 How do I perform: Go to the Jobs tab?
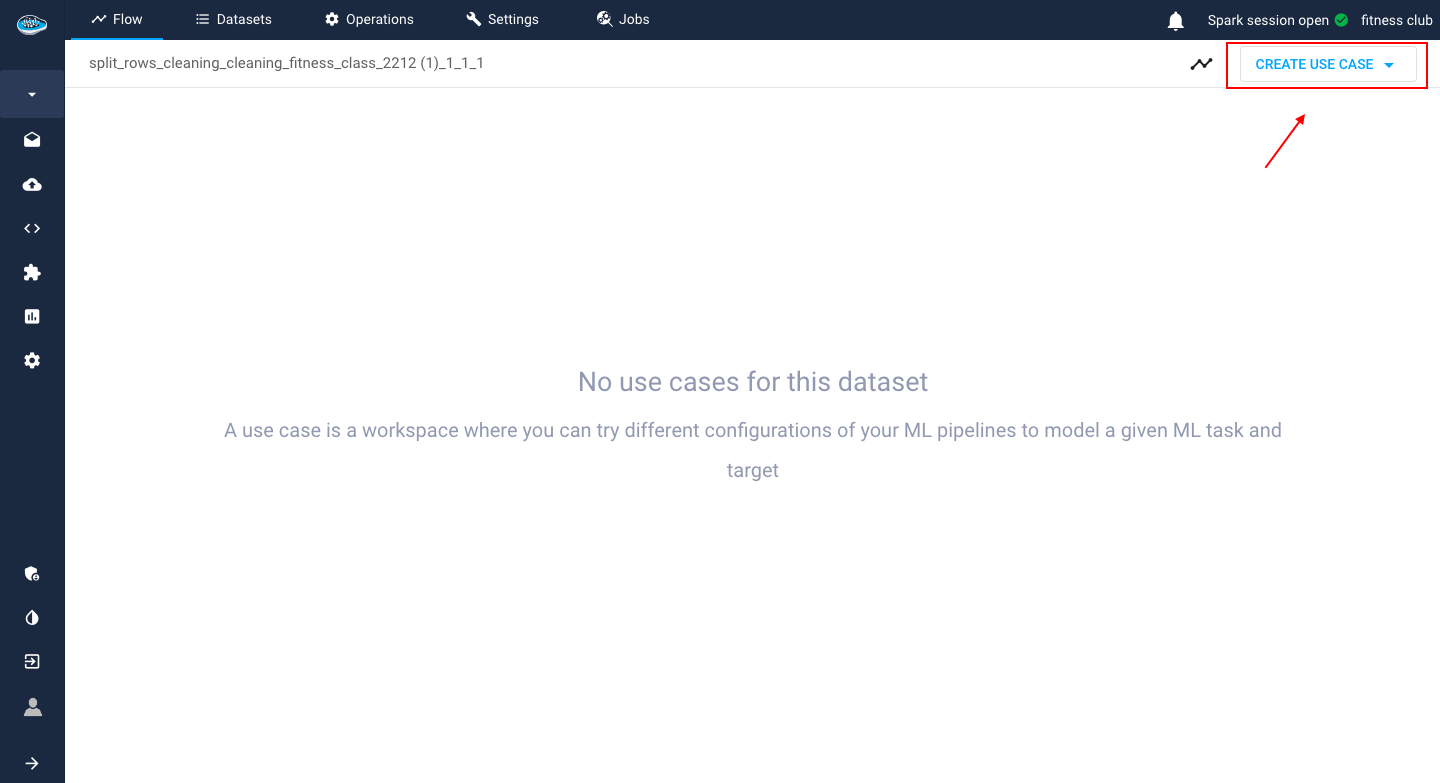tap(623, 19)
